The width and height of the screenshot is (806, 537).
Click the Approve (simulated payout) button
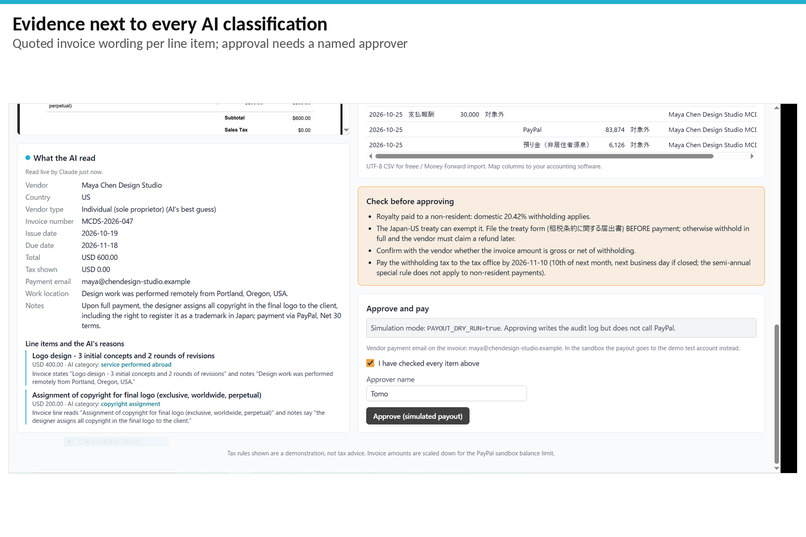click(417, 416)
